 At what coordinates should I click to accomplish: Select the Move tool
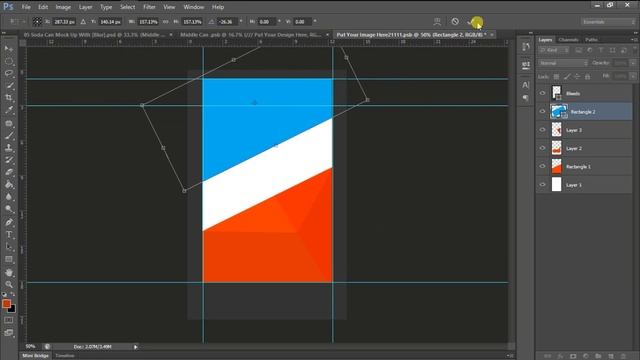9,49
